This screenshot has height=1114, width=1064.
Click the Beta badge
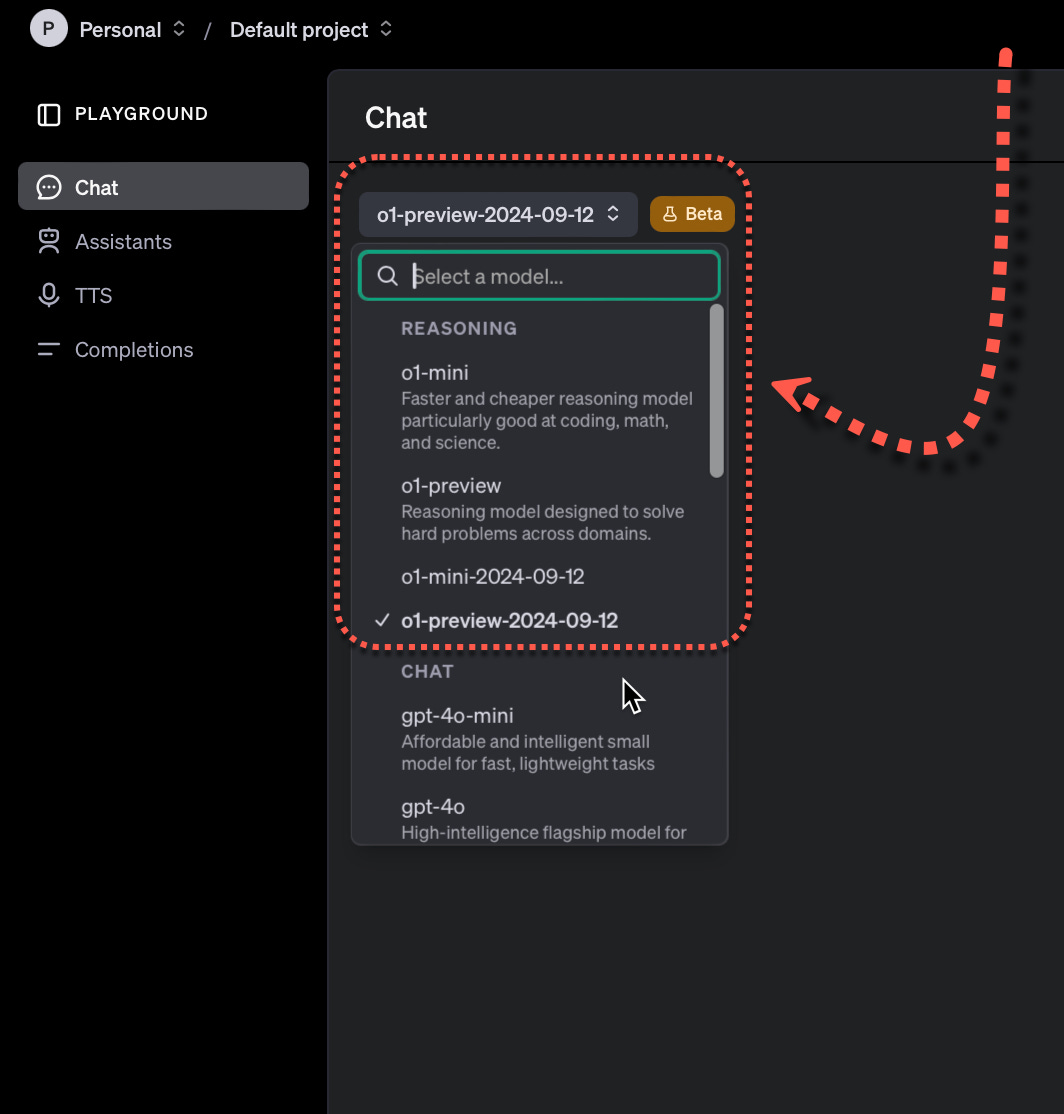692,215
